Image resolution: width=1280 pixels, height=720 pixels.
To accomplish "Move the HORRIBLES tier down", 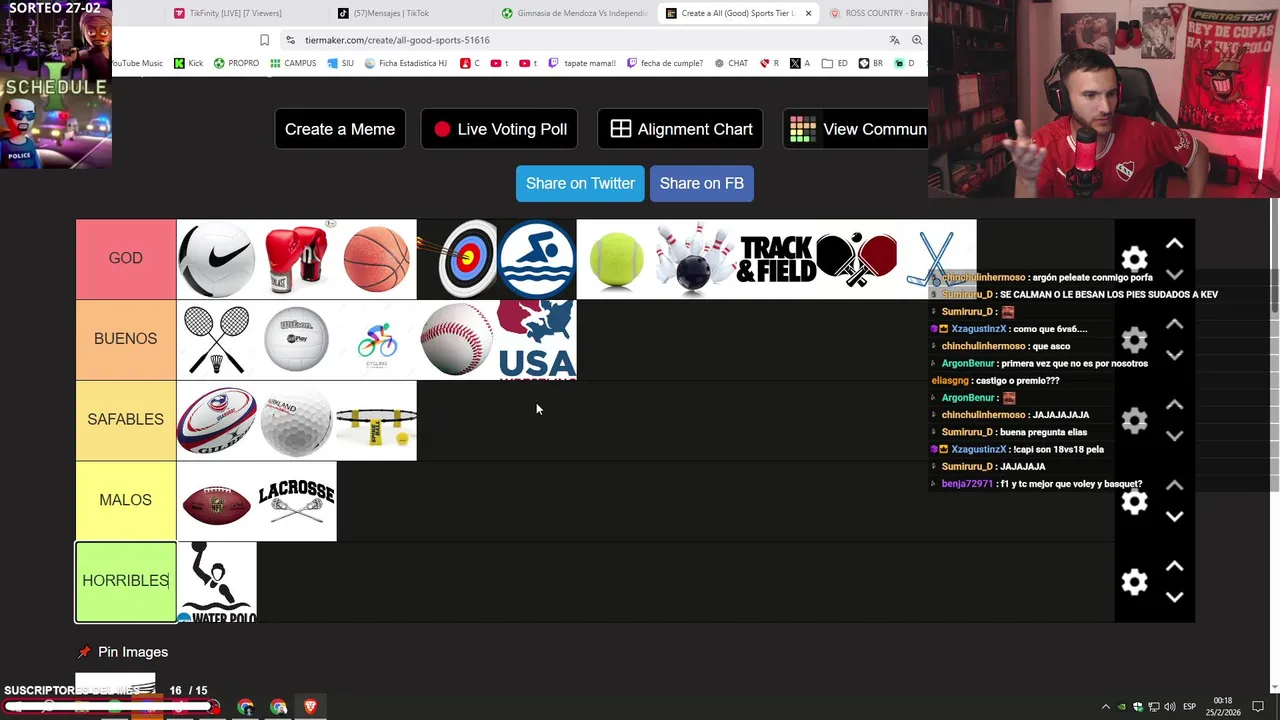I will click(x=1174, y=597).
